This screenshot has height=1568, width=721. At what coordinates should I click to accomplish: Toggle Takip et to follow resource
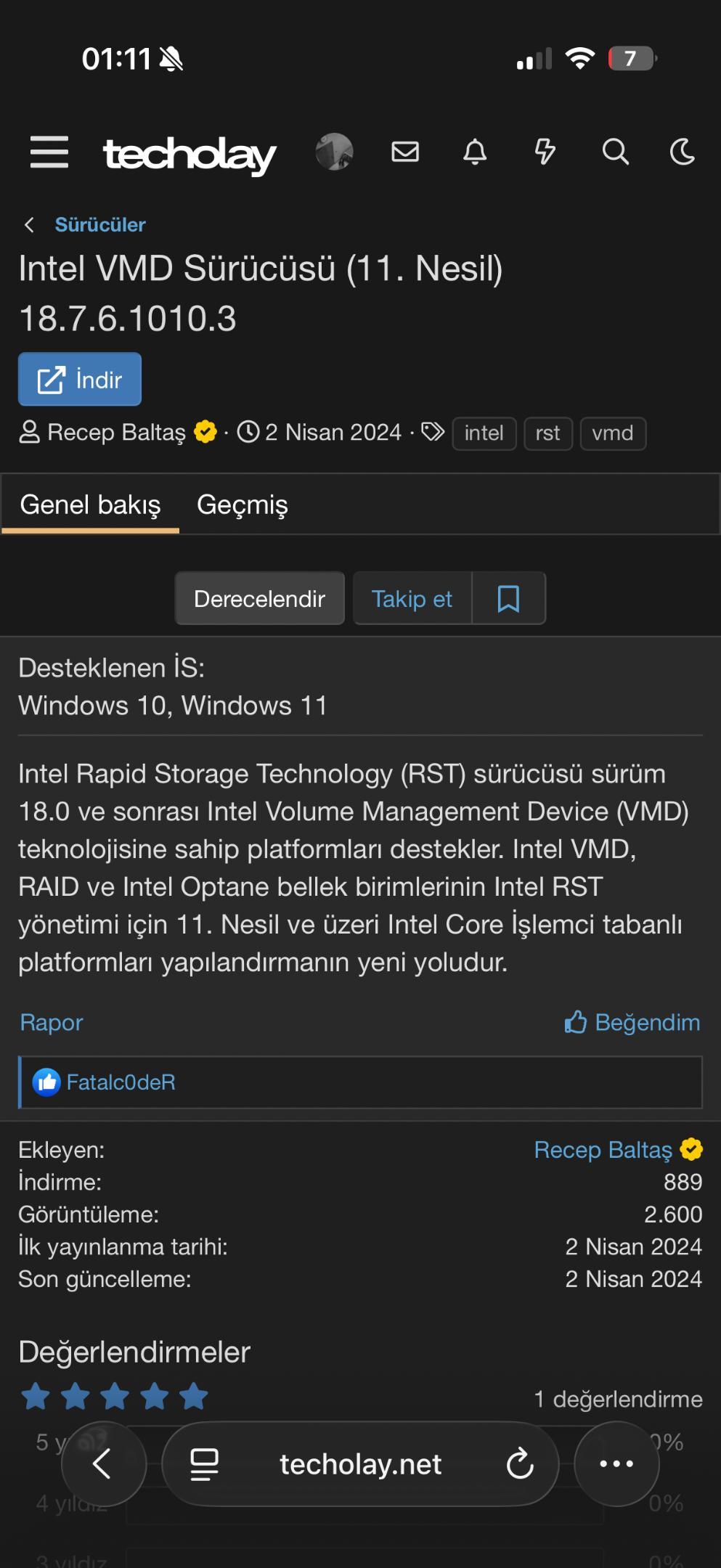pyautogui.click(x=412, y=599)
